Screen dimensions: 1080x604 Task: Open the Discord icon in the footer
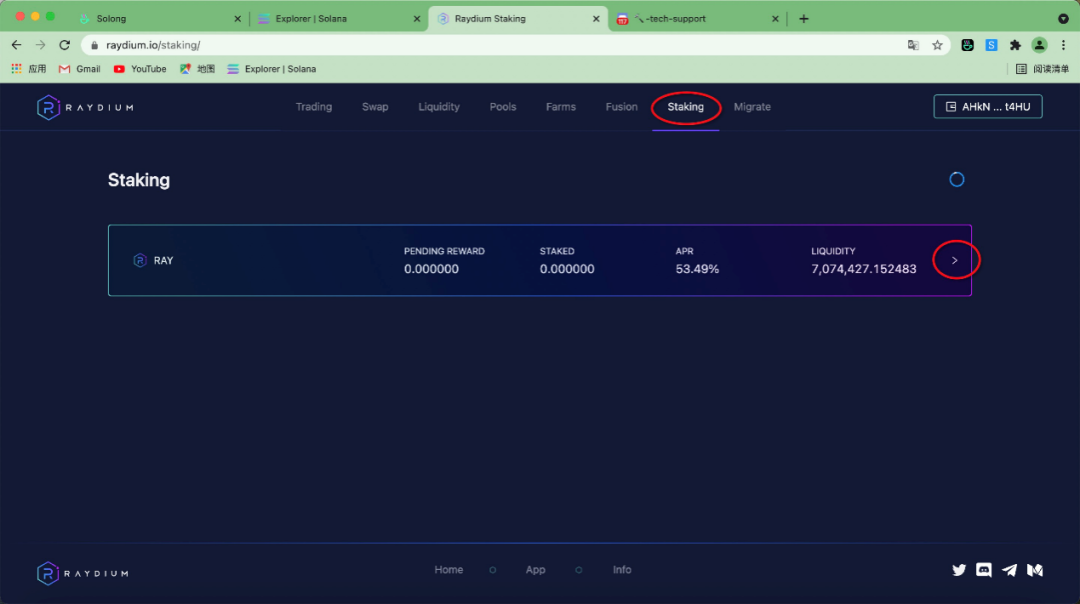pos(984,570)
